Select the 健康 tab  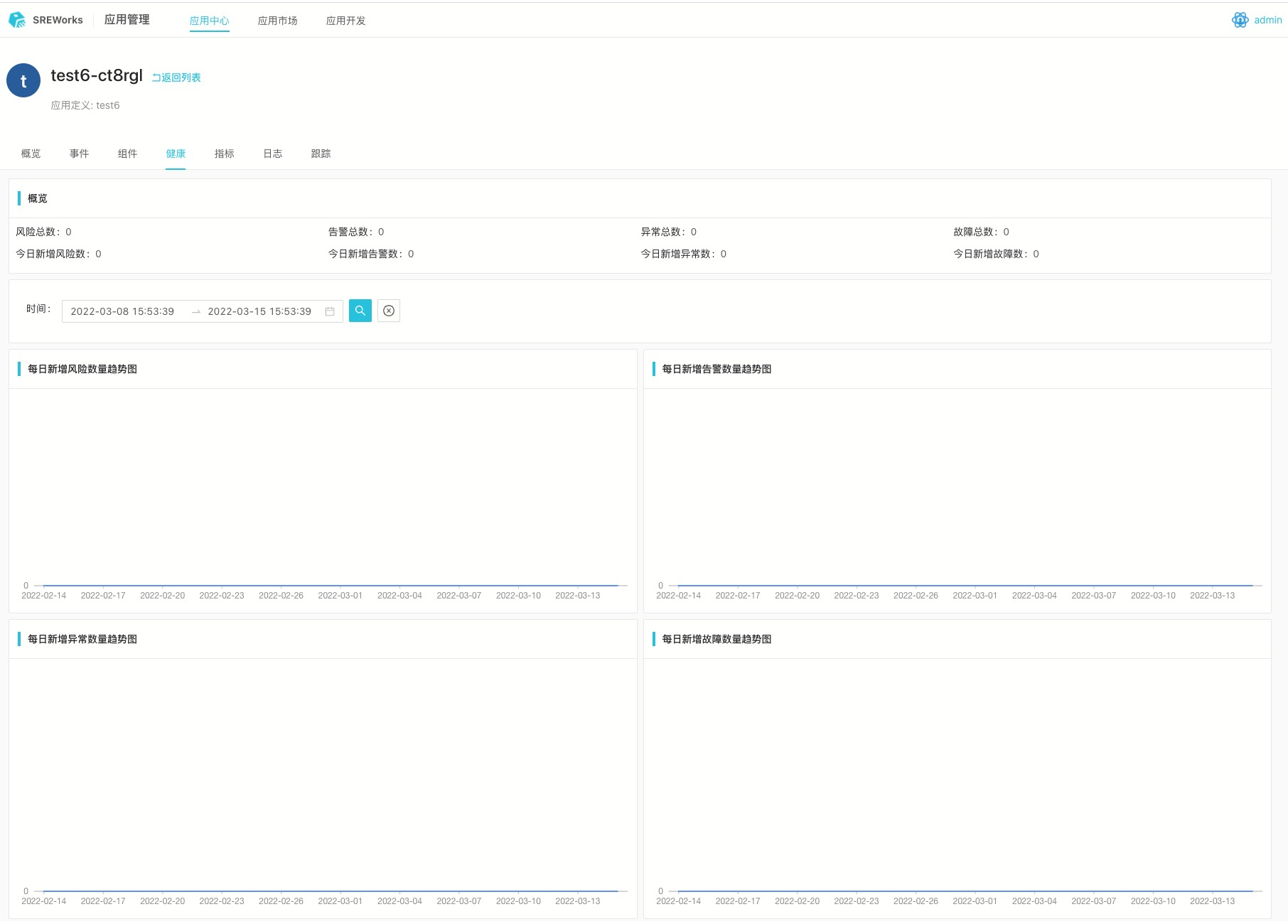click(176, 154)
